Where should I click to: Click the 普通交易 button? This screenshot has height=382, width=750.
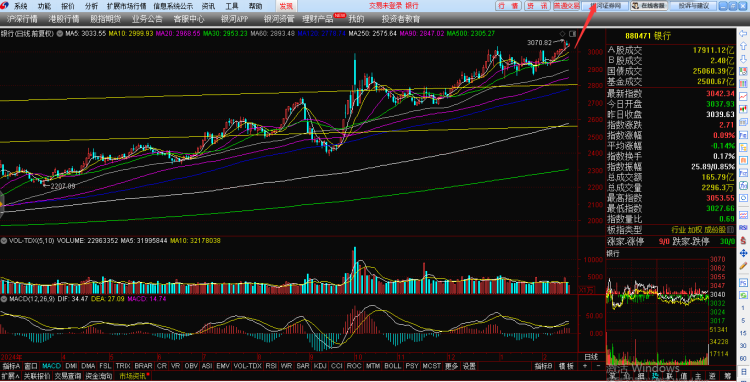pyautogui.click(x=566, y=6)
